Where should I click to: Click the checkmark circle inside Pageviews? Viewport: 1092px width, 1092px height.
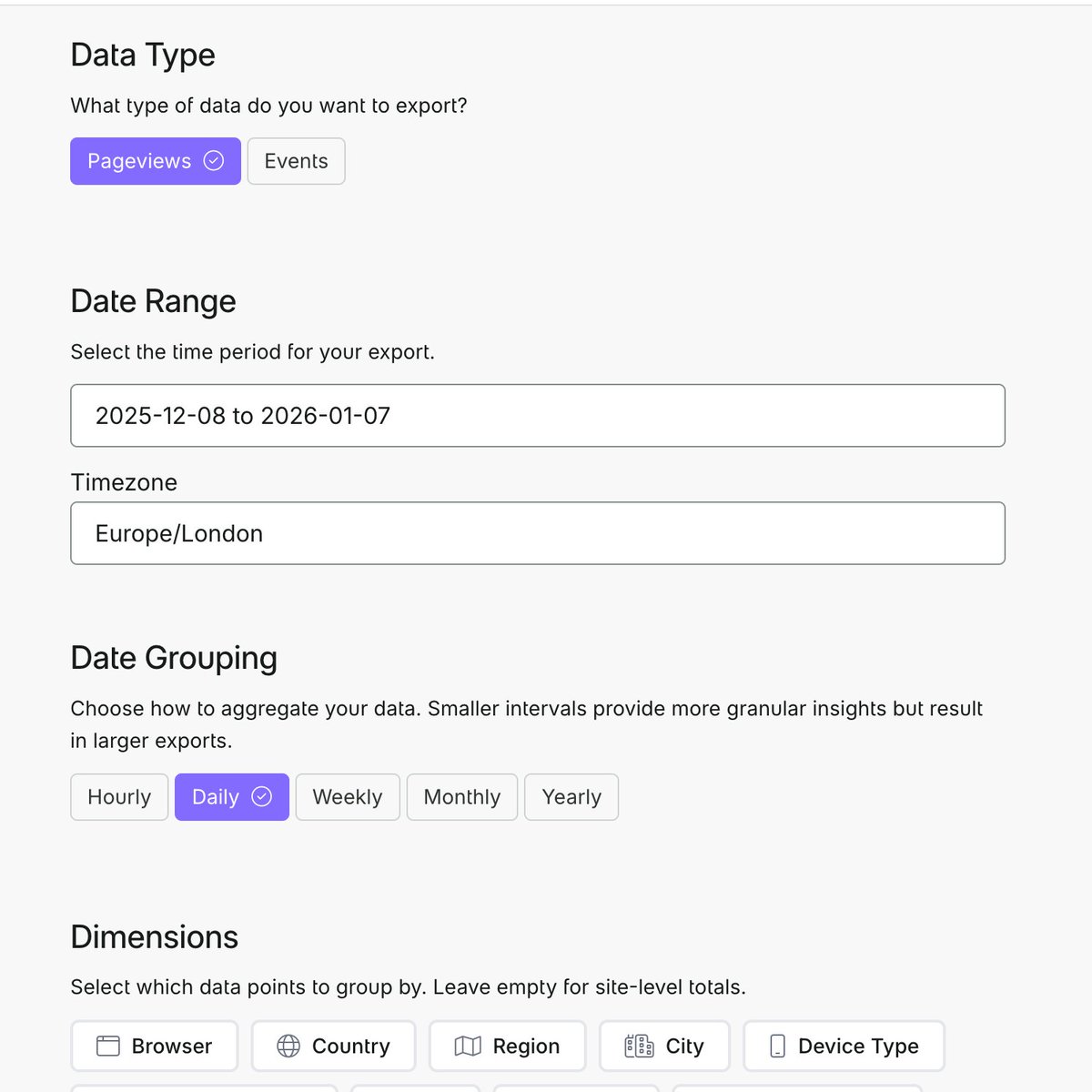click(x=214, y=161)
